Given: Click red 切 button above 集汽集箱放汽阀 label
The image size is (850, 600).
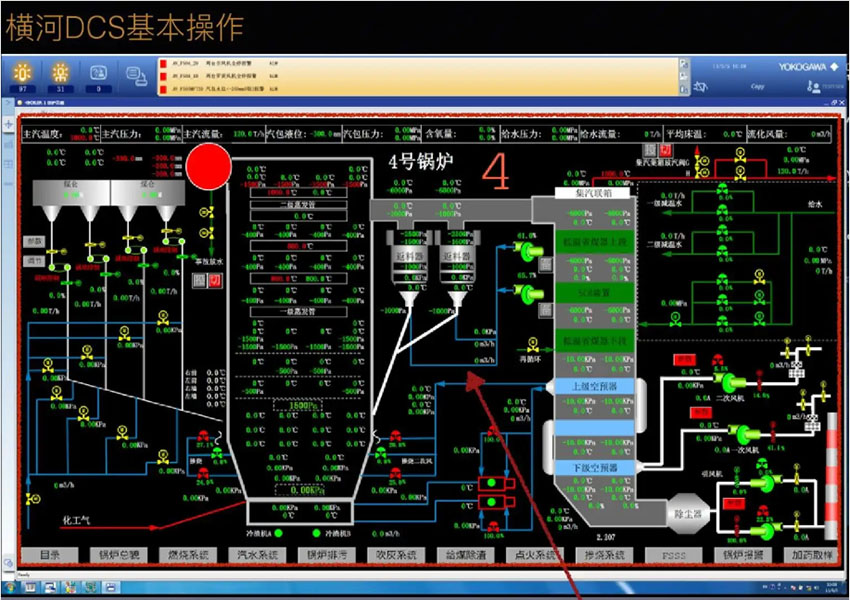Looking at the screenshot, I should click(x=666, y=150).
